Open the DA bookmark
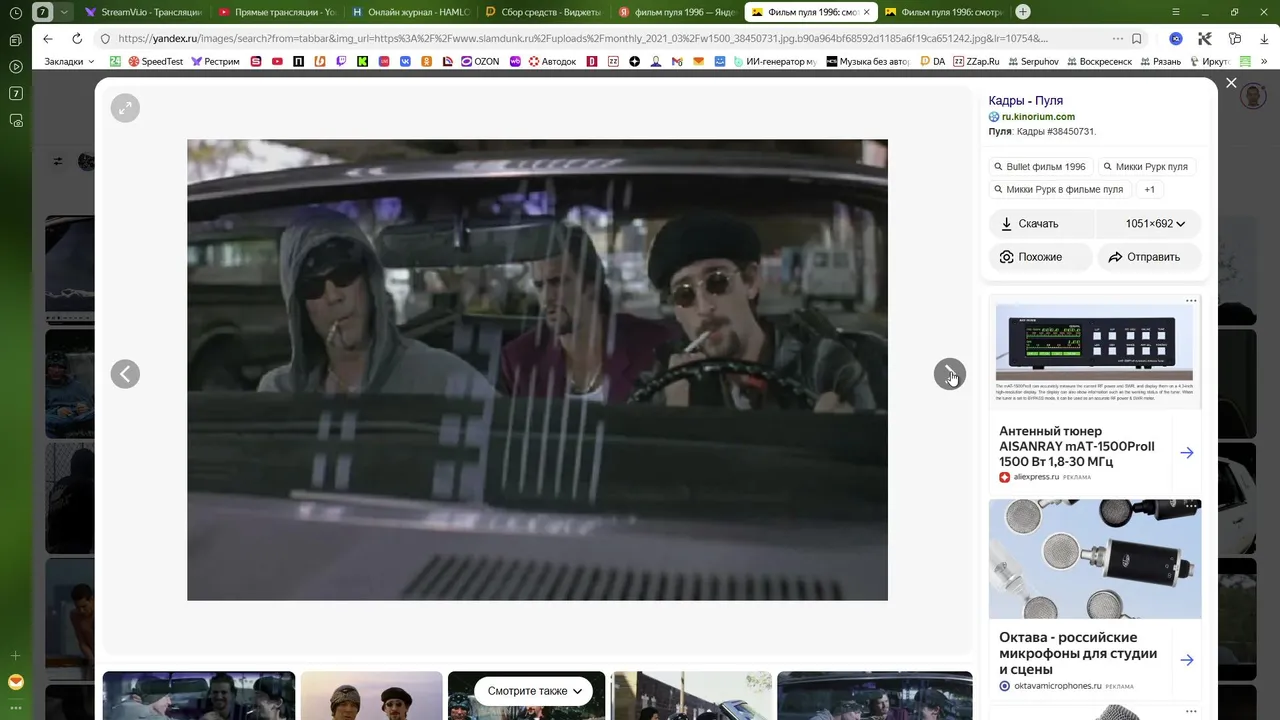This screenshot has width=1280, height=720. coord(932,61)
